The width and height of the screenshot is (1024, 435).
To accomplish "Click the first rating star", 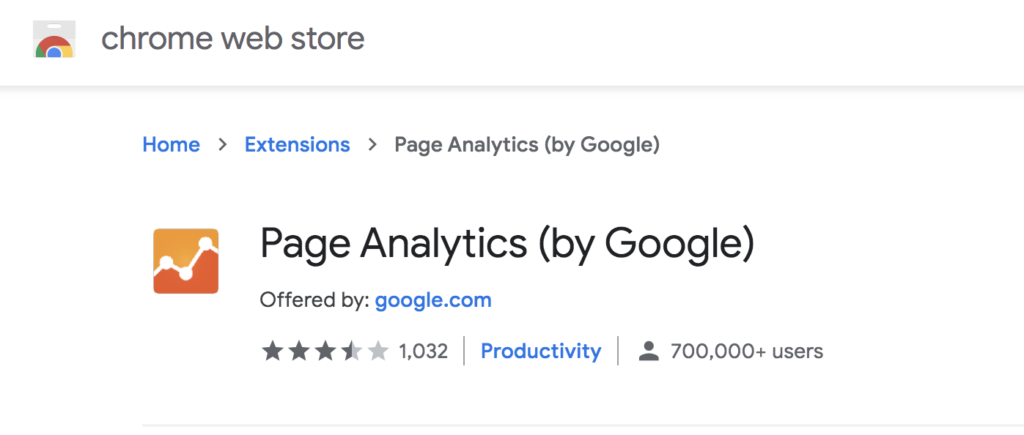I will (x=272, y=351).
